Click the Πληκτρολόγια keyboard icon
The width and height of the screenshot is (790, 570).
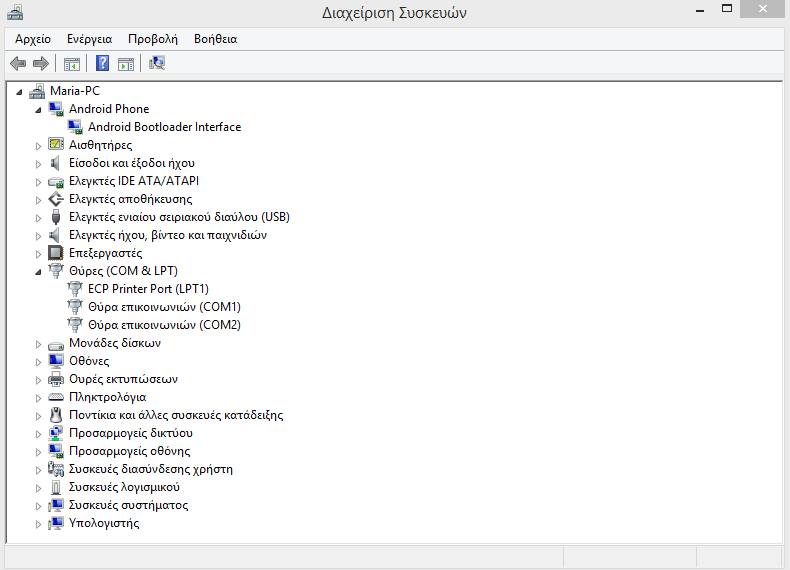[56, 397]
